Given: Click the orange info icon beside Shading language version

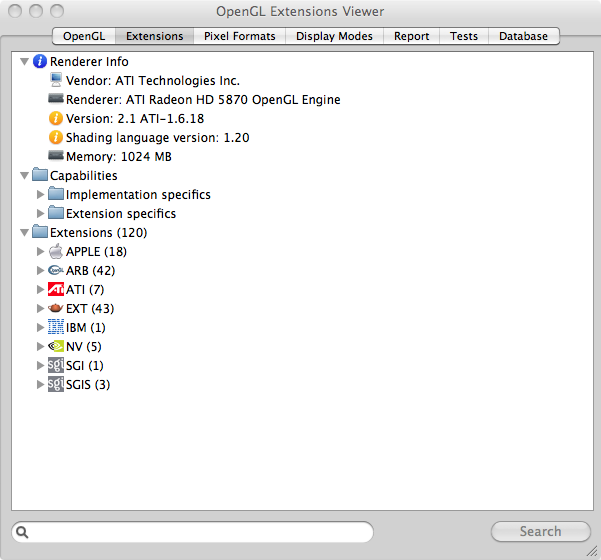Looking at the screenshot, I should (56, 137).
